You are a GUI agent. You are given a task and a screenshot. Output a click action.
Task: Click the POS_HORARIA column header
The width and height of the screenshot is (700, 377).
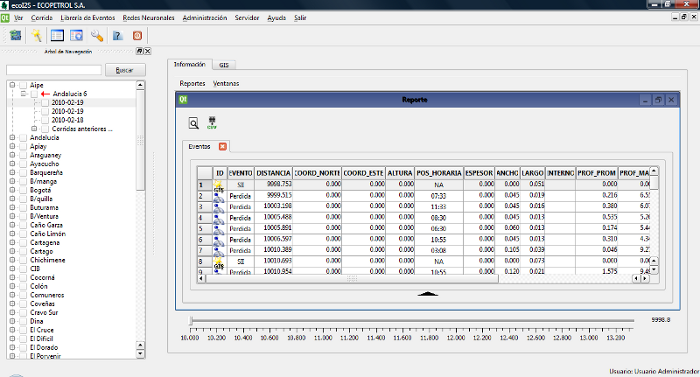(439, 173)
